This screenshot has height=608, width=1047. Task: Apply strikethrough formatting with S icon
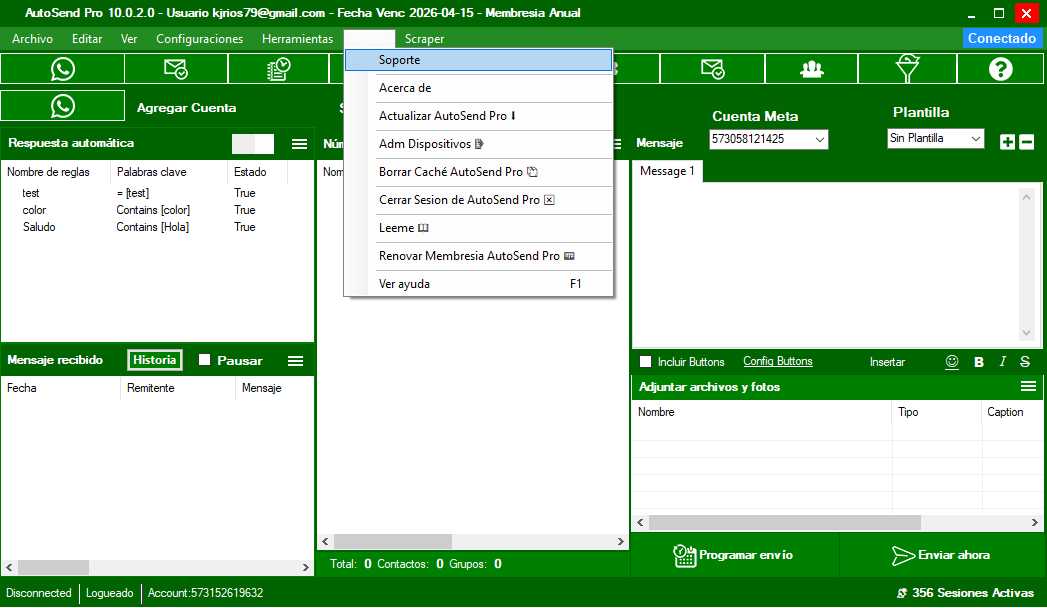coord(1025,362)
